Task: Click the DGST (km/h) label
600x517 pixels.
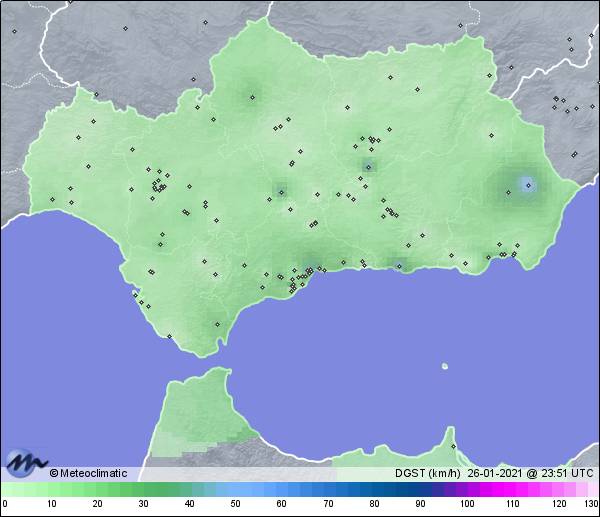Action: point(427,473)
